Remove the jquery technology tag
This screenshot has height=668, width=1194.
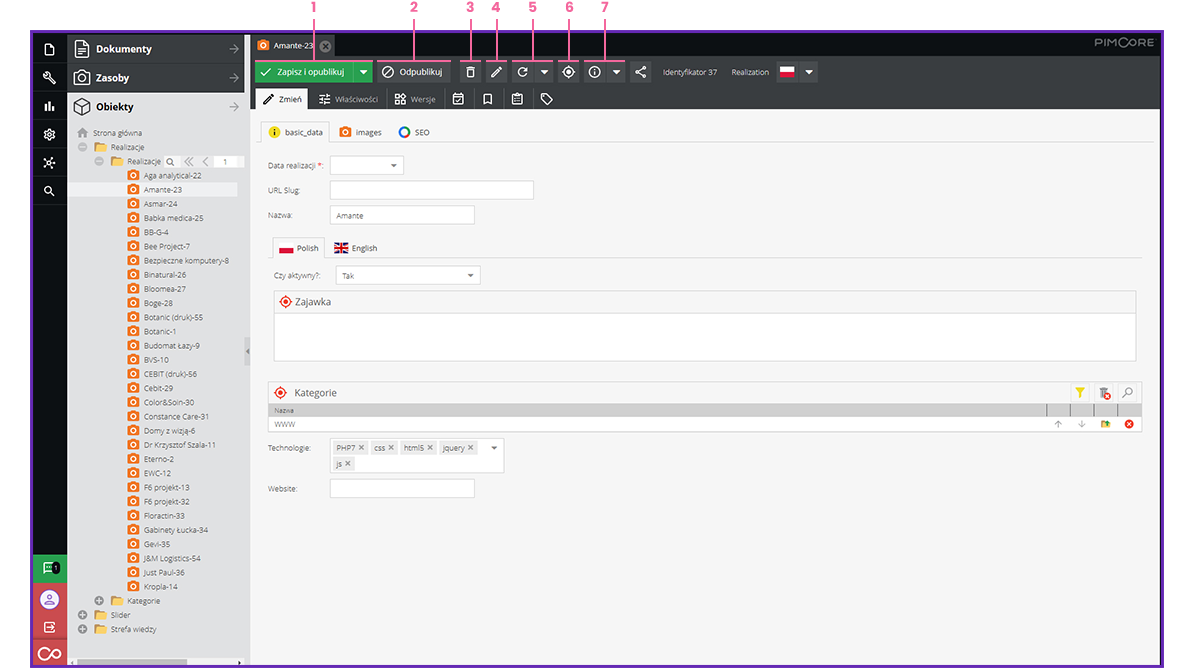coord(471,448)
